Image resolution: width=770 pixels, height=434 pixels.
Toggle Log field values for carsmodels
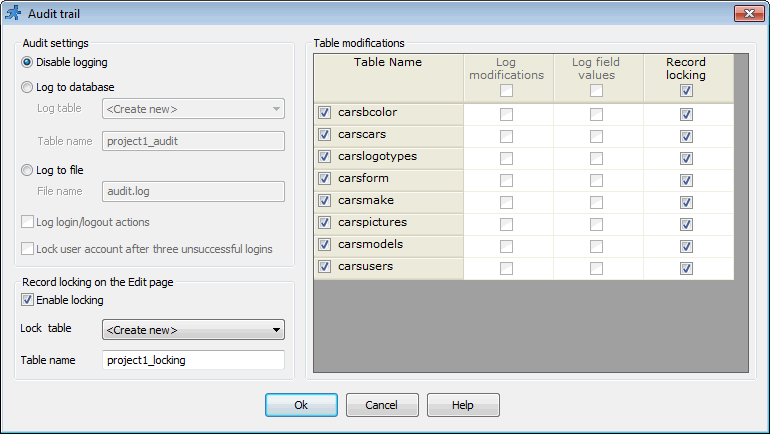(596, 246)
